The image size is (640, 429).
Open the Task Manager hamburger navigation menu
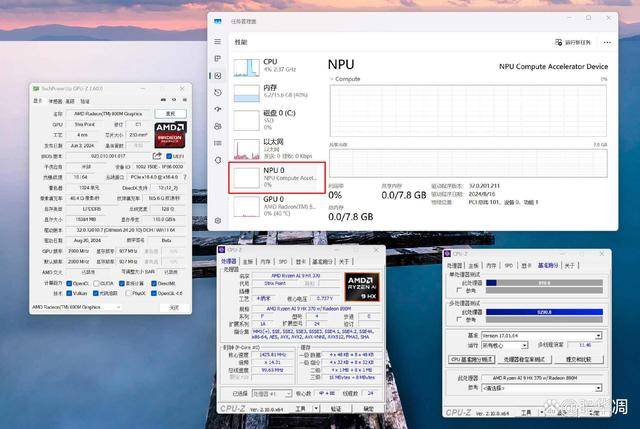tap(218, 42)
